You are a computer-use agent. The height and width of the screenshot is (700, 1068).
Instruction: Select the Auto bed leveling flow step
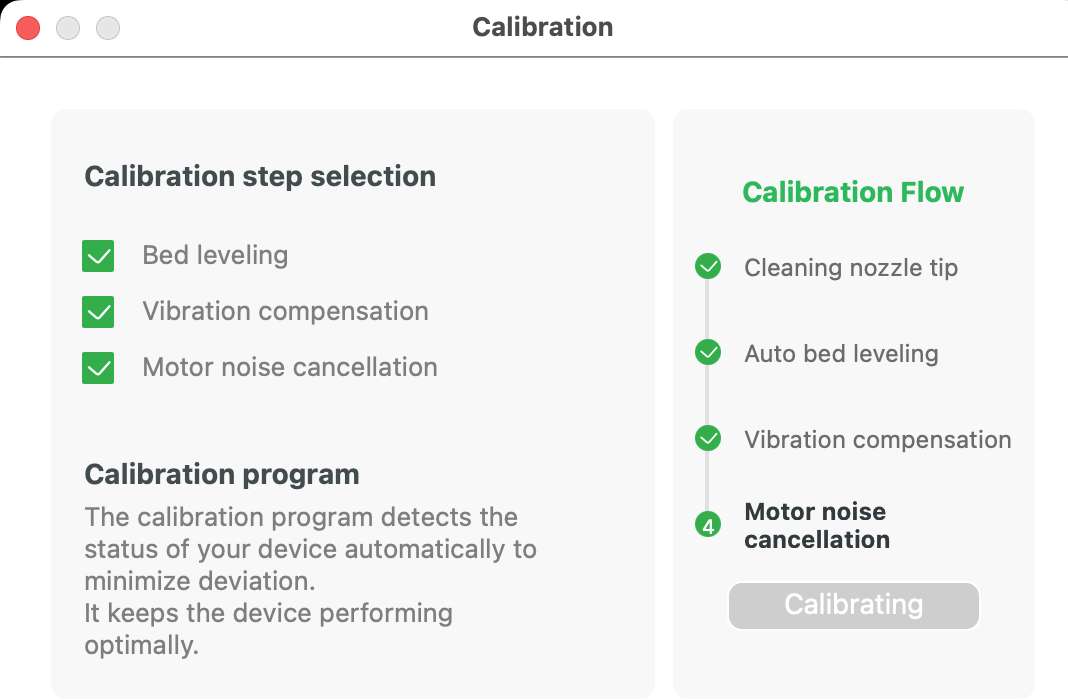841,353
